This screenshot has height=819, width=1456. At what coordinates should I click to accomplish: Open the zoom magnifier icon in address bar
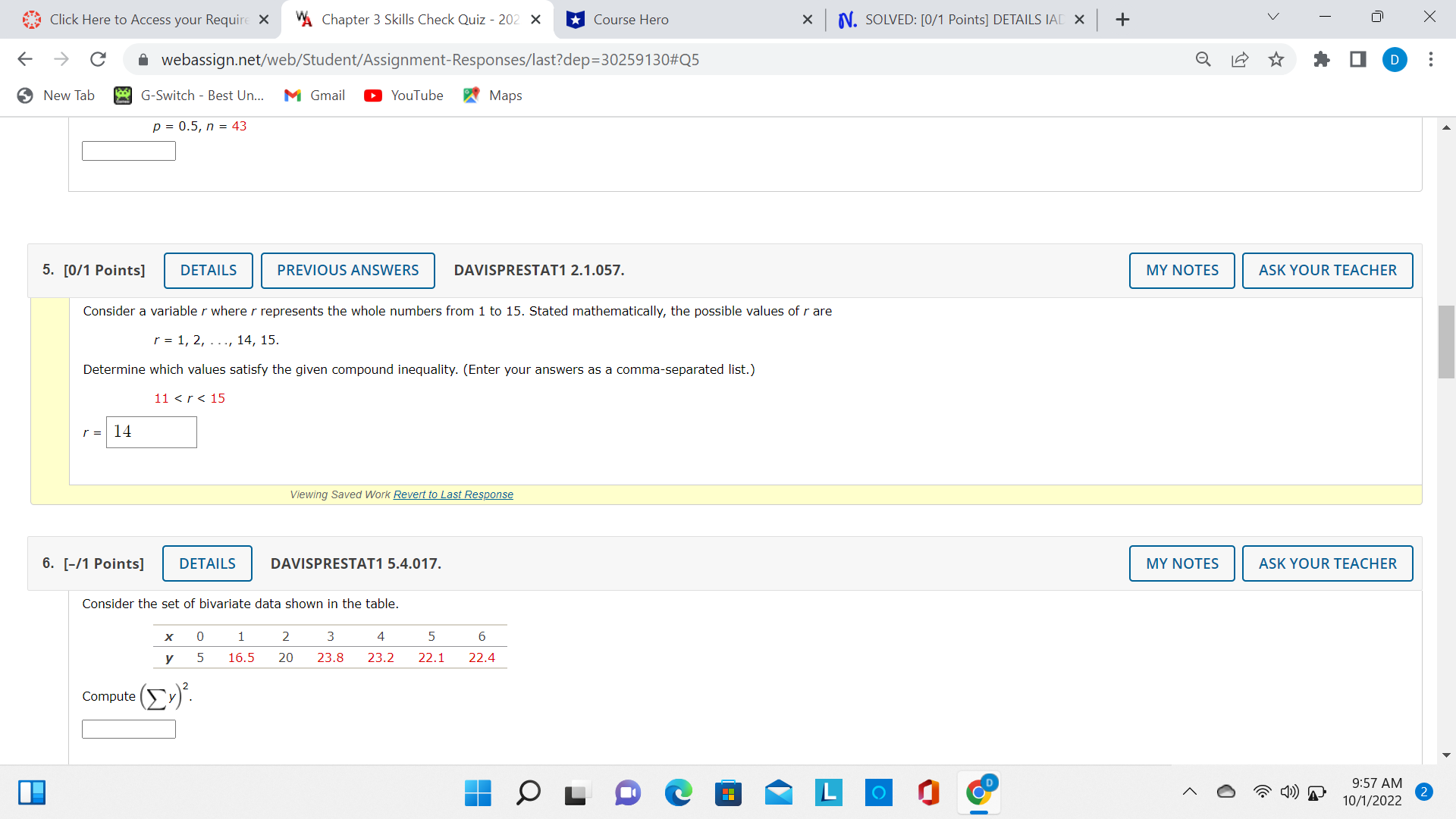coord(1203,59)
